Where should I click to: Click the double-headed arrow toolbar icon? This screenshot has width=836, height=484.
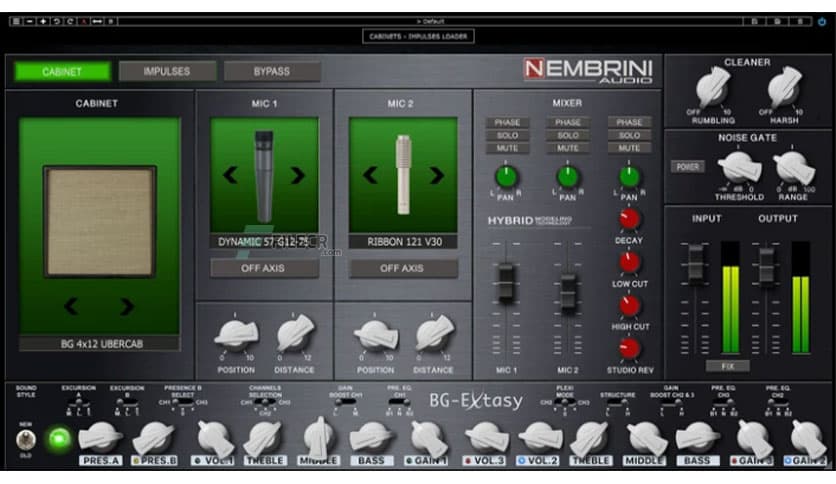tap(97, 21)
